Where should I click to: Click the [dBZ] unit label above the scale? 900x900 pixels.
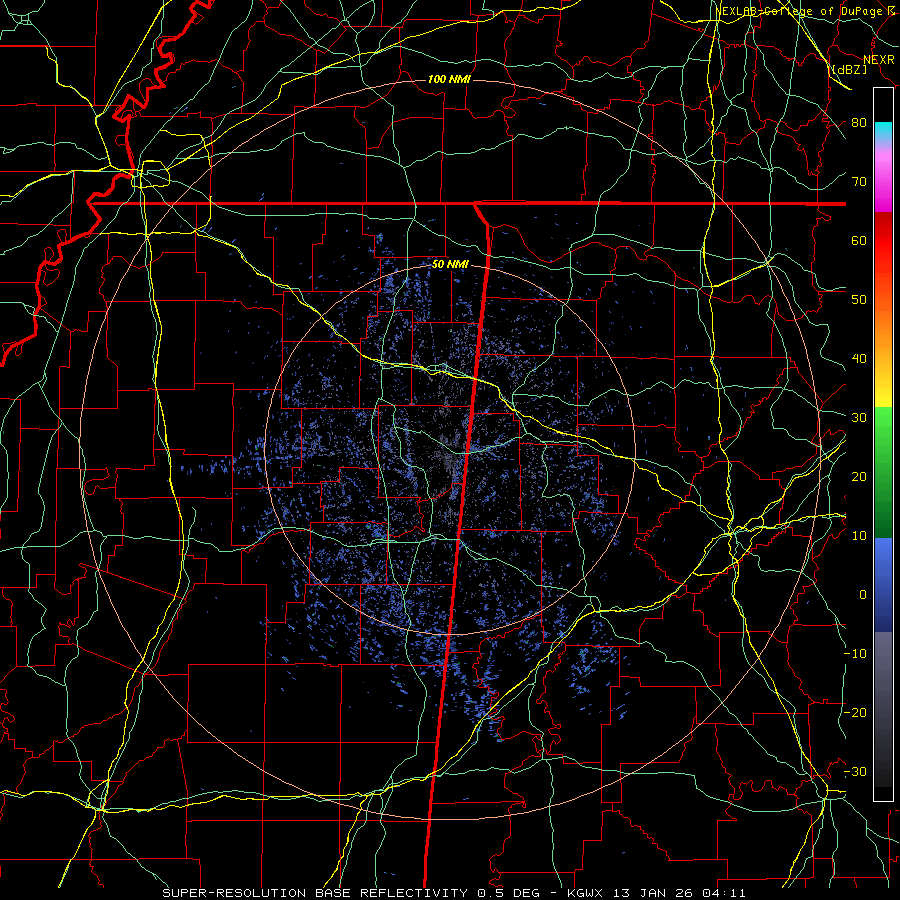tap(849, 69)
